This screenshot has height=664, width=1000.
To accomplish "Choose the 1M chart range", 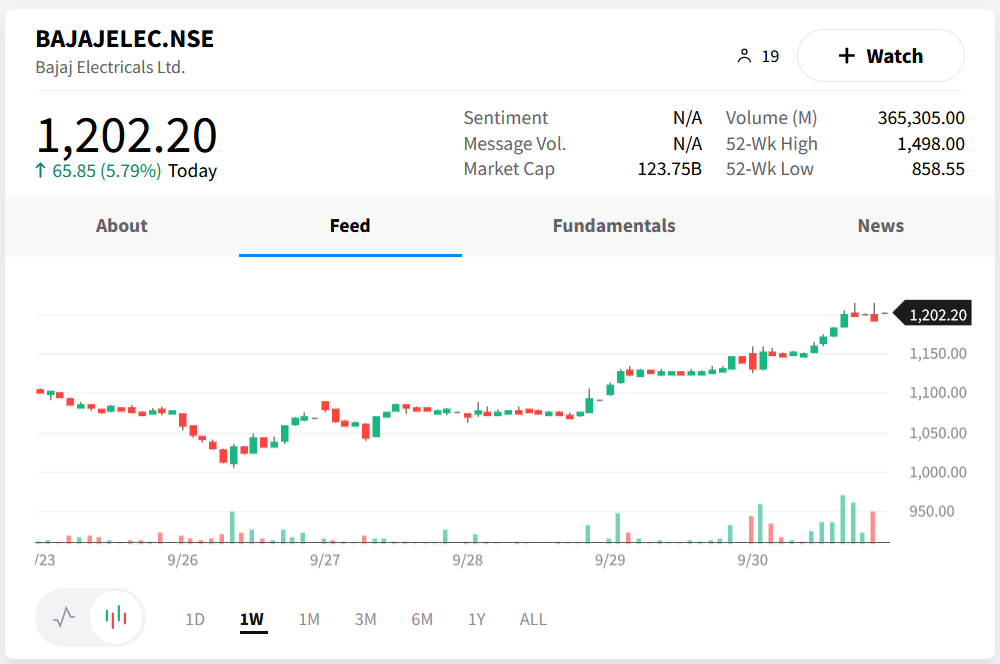I will pyautogui.click(x=309, y=619).
